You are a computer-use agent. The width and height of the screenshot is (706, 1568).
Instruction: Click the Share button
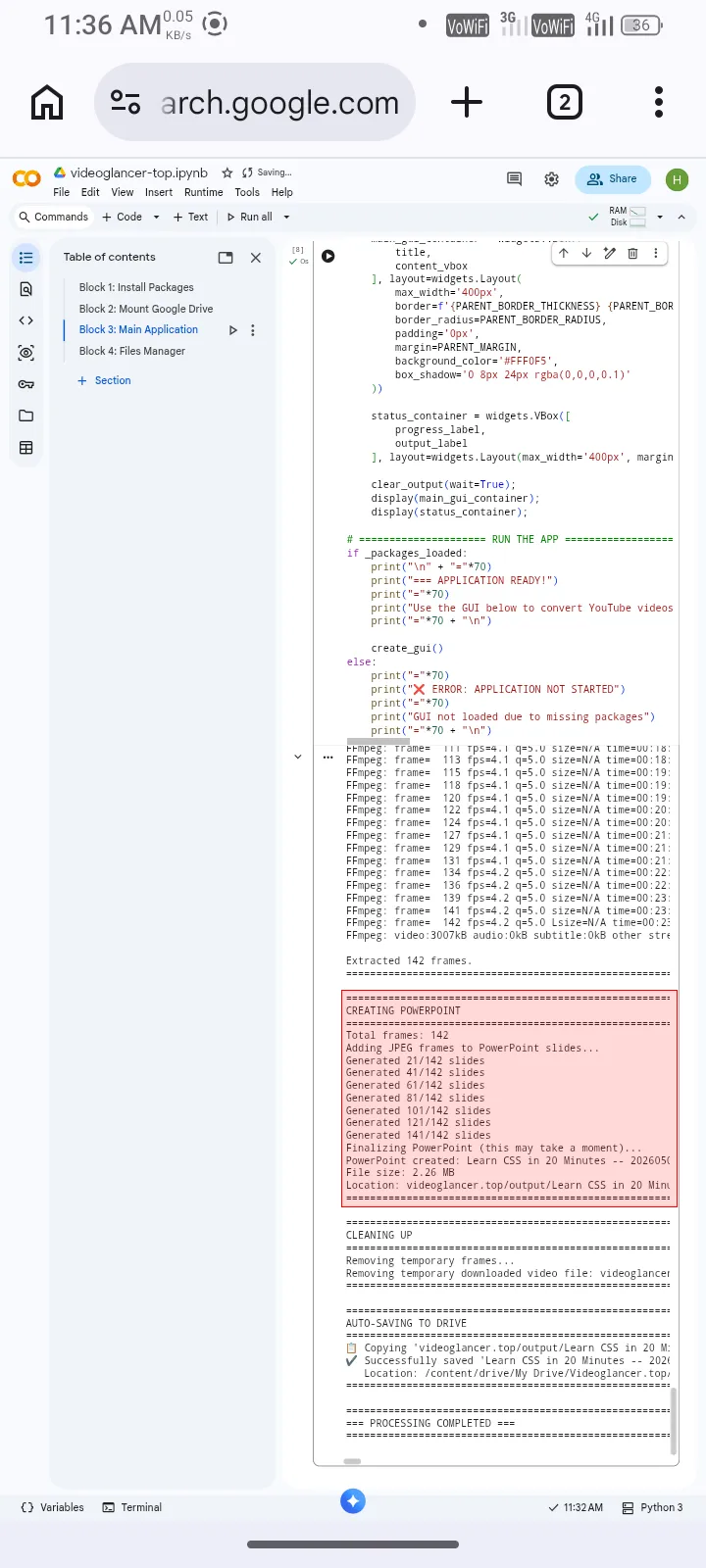[613, 178]
